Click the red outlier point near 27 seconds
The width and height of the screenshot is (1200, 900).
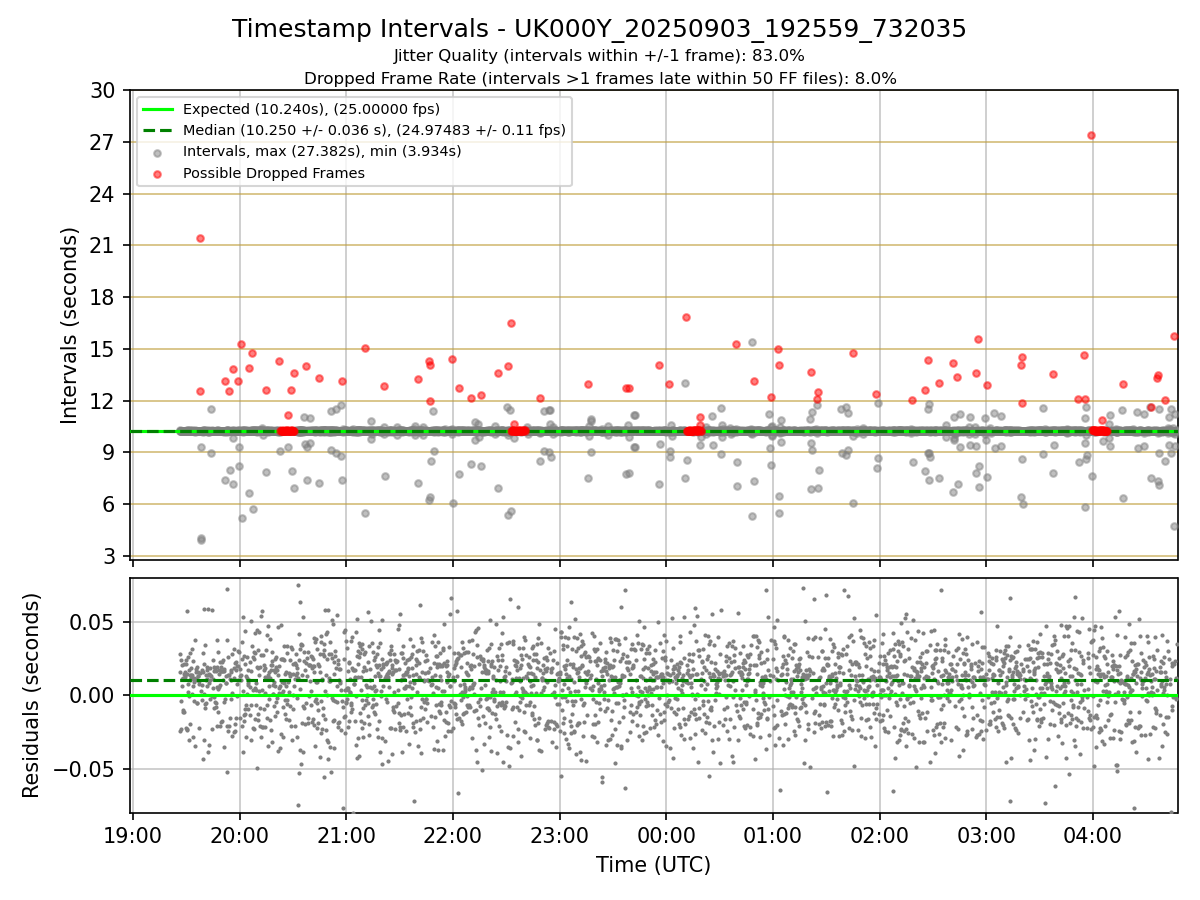pos(1091,135)
